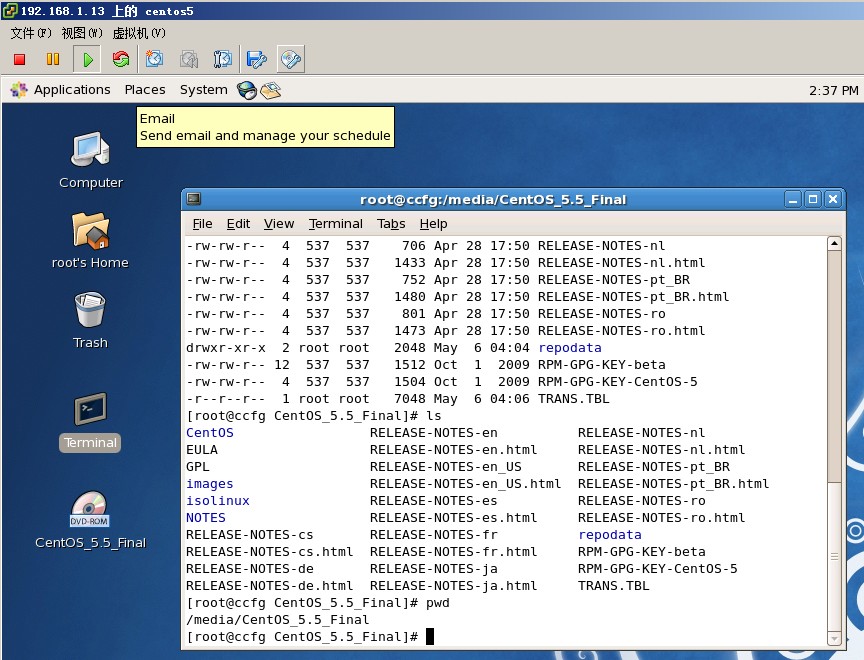Open the terminal File menu
Image resolution: width=864 pixels, height=660 pixels.
tap(202, 224)
